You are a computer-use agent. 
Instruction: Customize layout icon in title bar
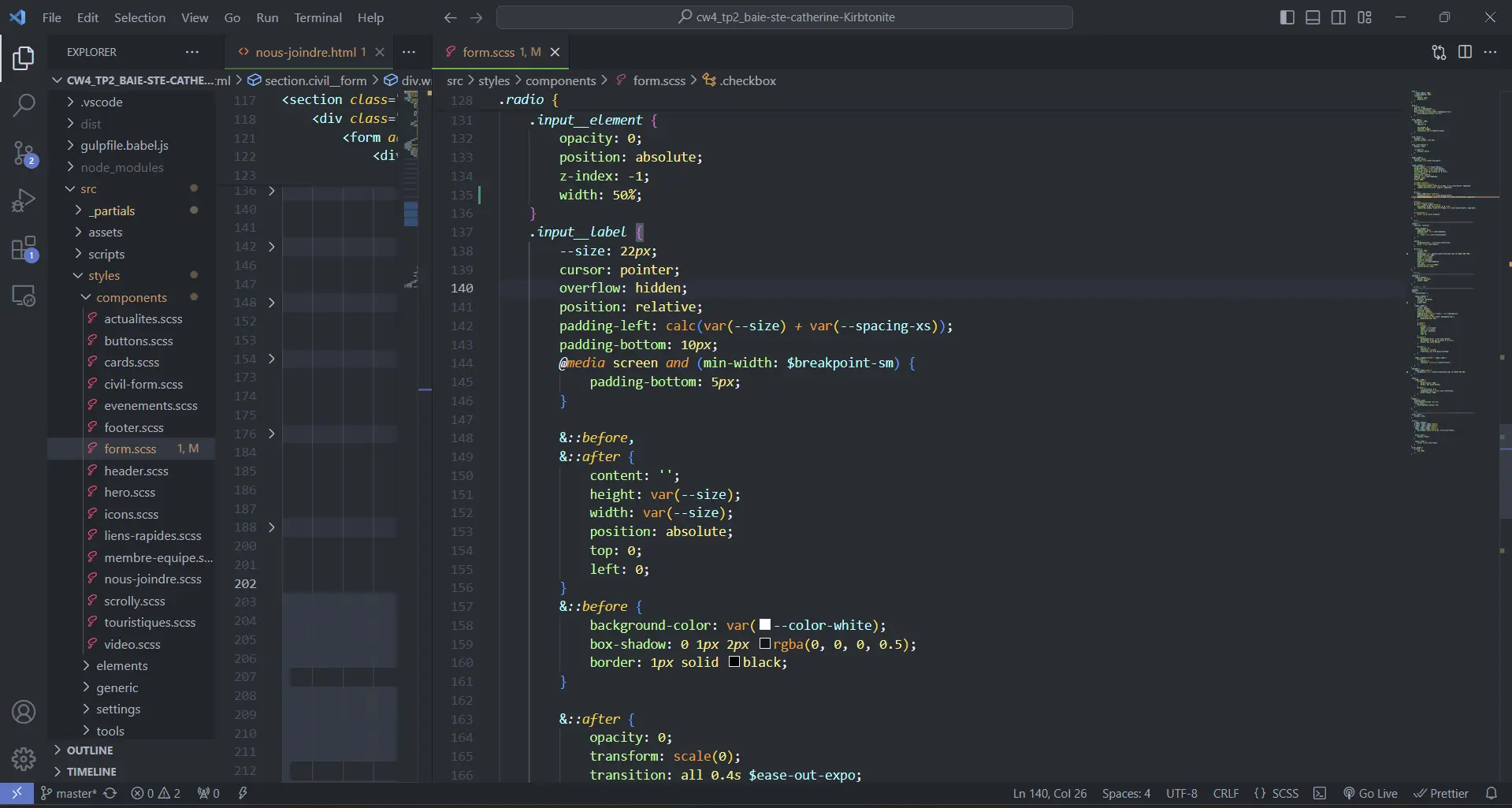(x=1365, y=17)
